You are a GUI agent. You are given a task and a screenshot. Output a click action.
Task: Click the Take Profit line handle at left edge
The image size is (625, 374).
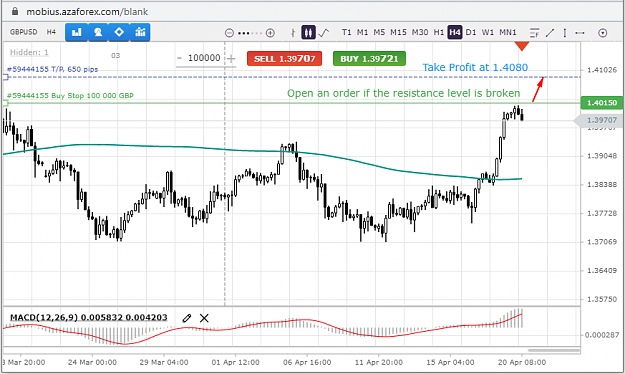pos(6,77)
